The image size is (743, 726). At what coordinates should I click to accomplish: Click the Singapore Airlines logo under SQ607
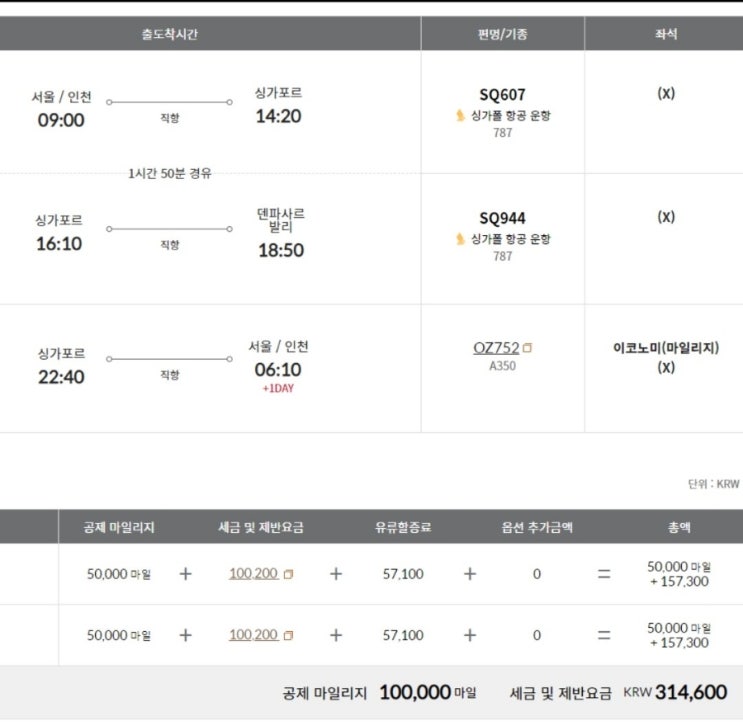460,115
